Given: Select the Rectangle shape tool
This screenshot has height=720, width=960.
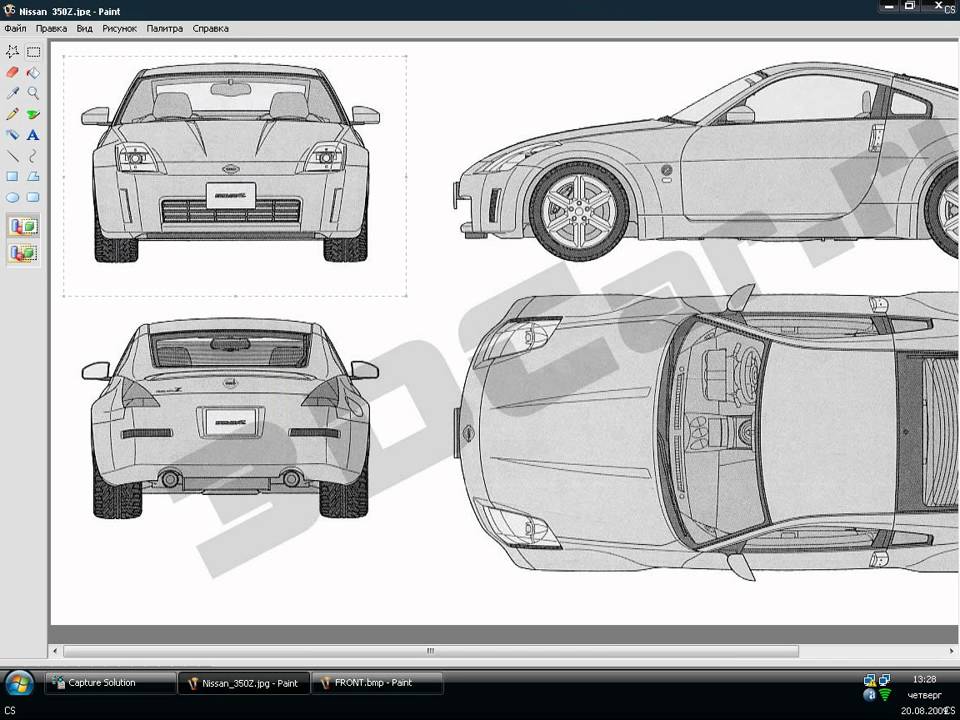Looking at the screenshot, I should pyautogui.click(x=12, y=176).
